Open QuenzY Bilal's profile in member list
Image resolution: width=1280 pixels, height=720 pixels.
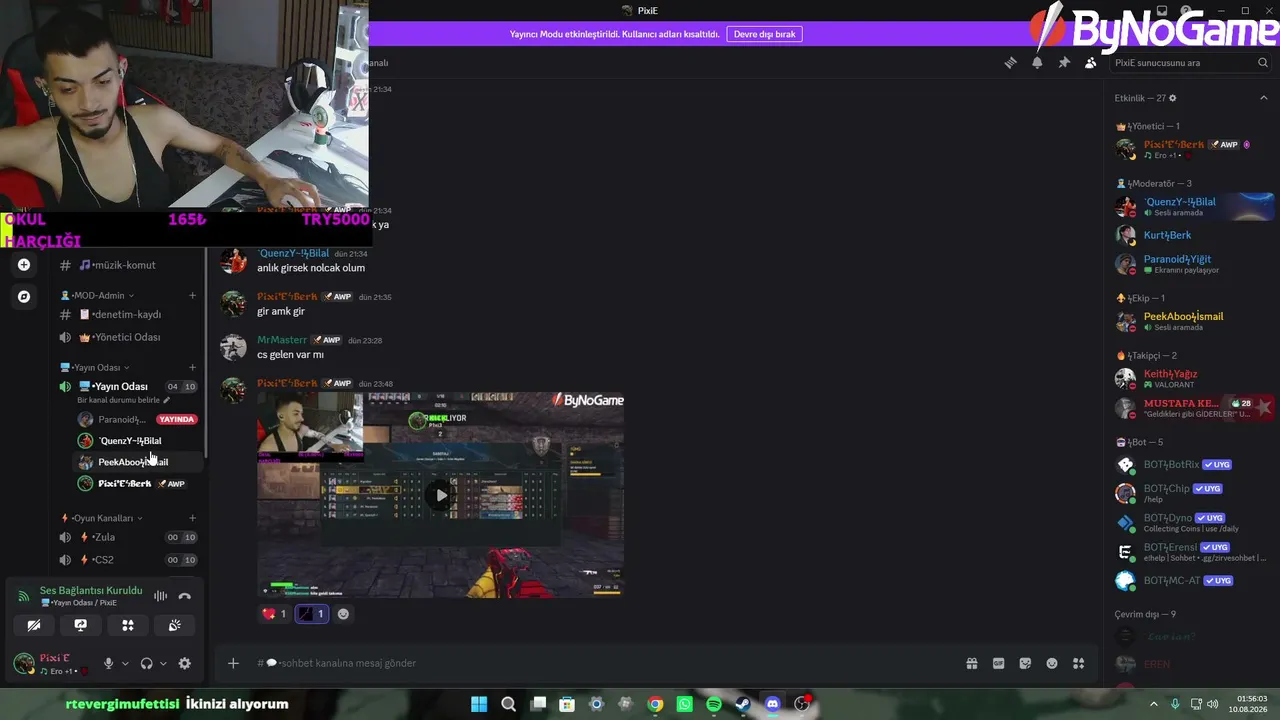pyautogui.click(x=1194, y=207)
